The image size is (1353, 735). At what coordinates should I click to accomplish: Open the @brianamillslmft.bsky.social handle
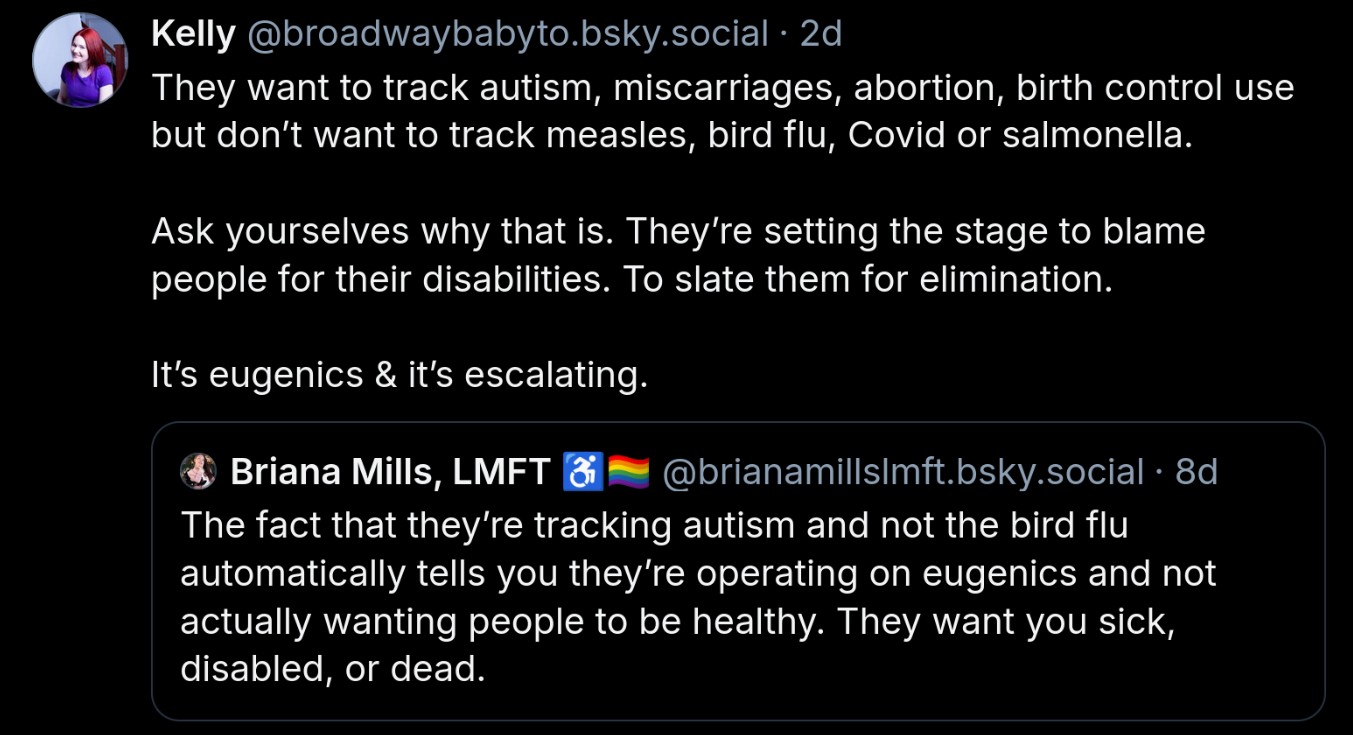click(x=903, y=471)
